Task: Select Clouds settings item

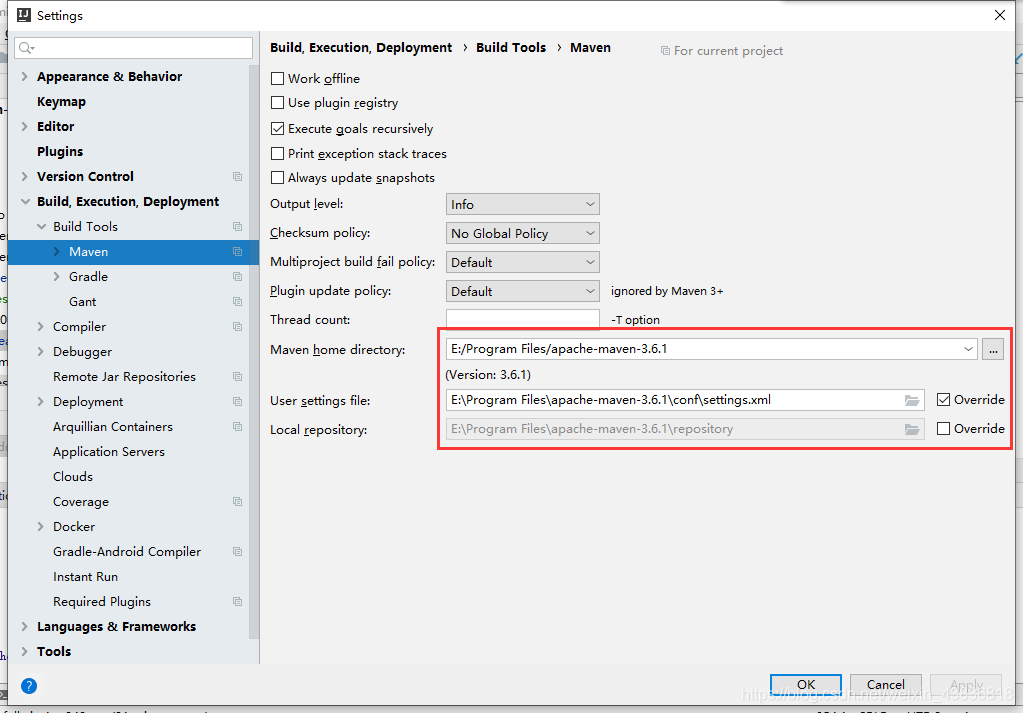Action: [x=73, y=477]
